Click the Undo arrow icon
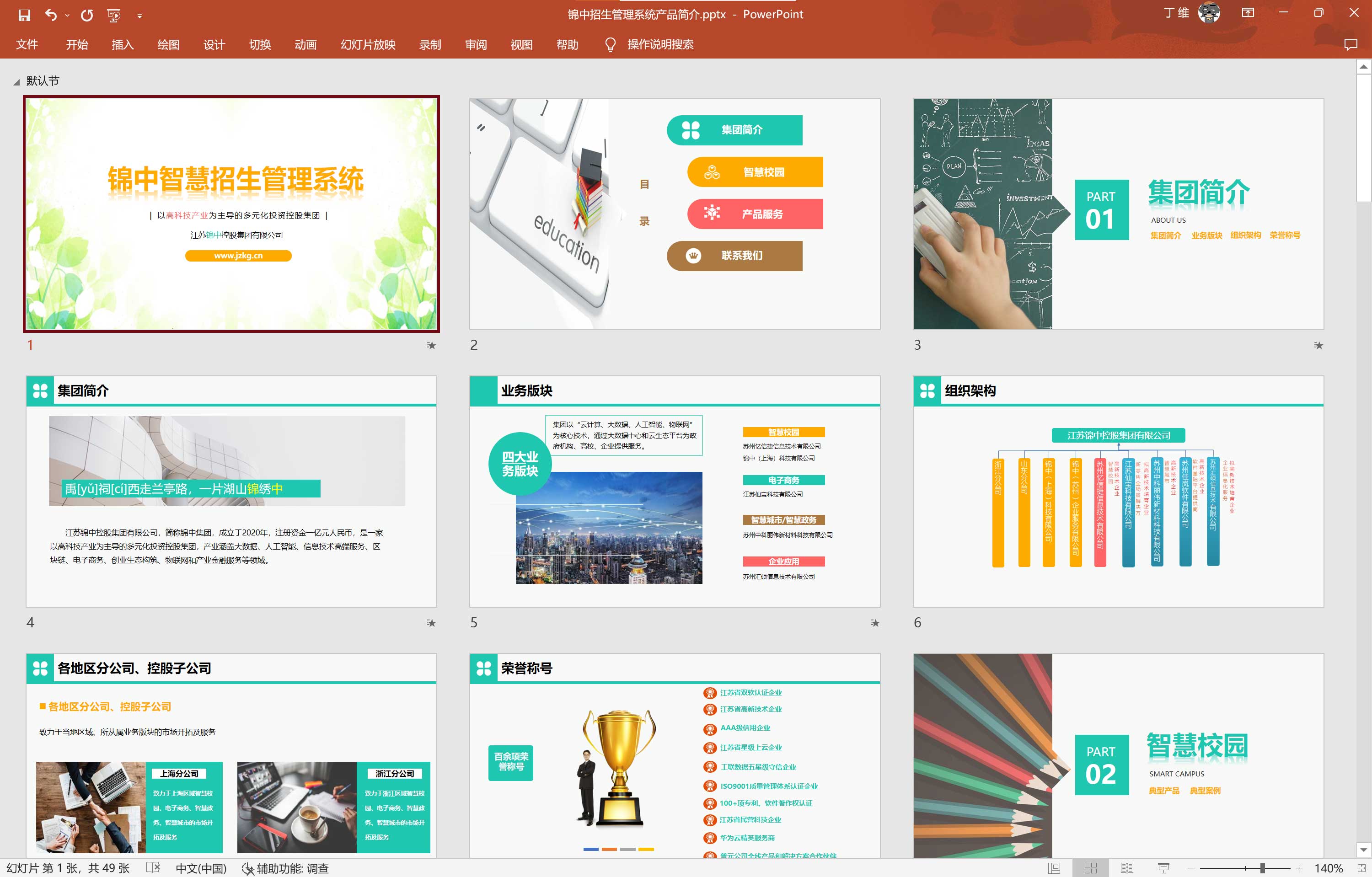The height and width of the screenshot is (877, 1372). [x=51, y=16]
